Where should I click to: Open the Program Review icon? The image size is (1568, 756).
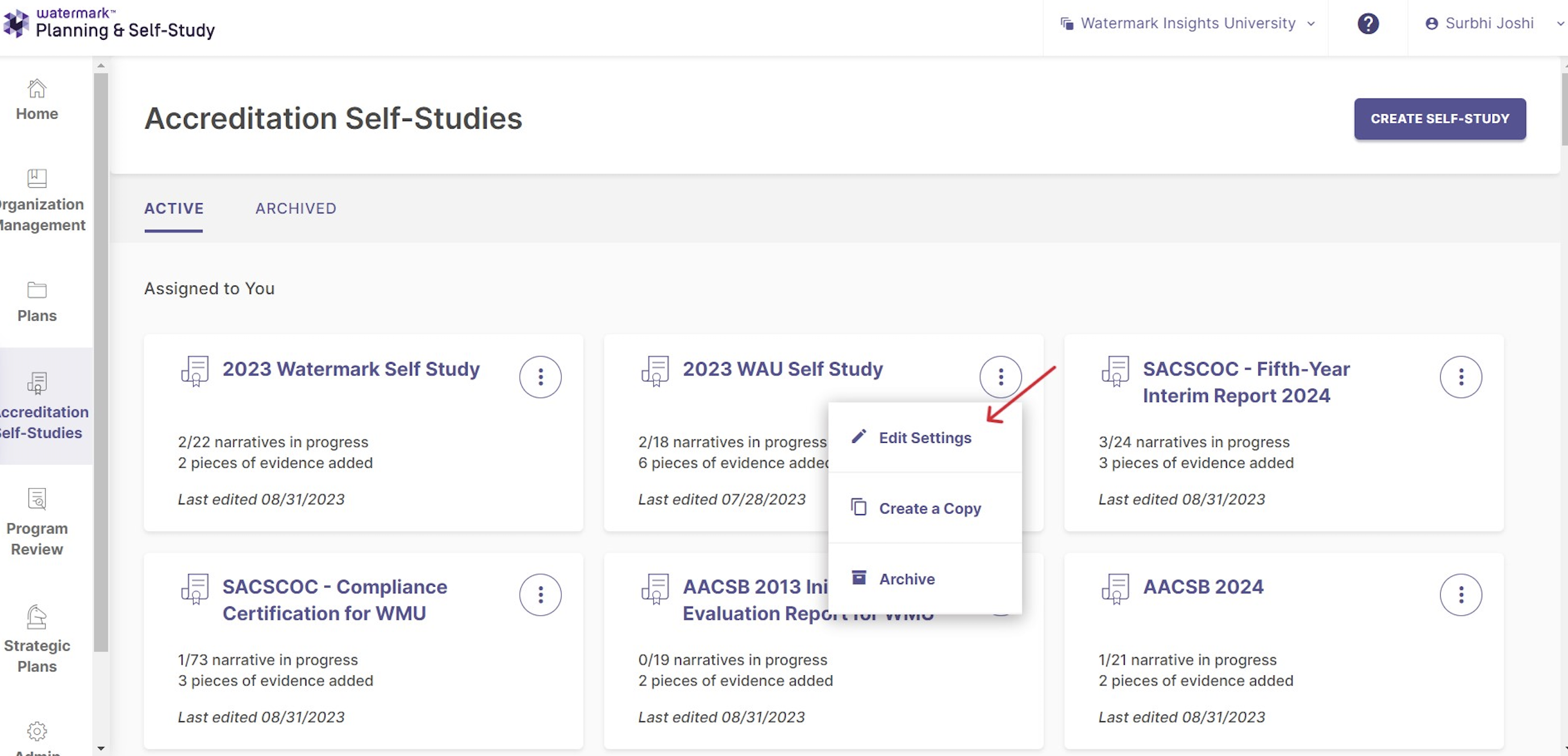pyautogui.click(x=37, y=499)
